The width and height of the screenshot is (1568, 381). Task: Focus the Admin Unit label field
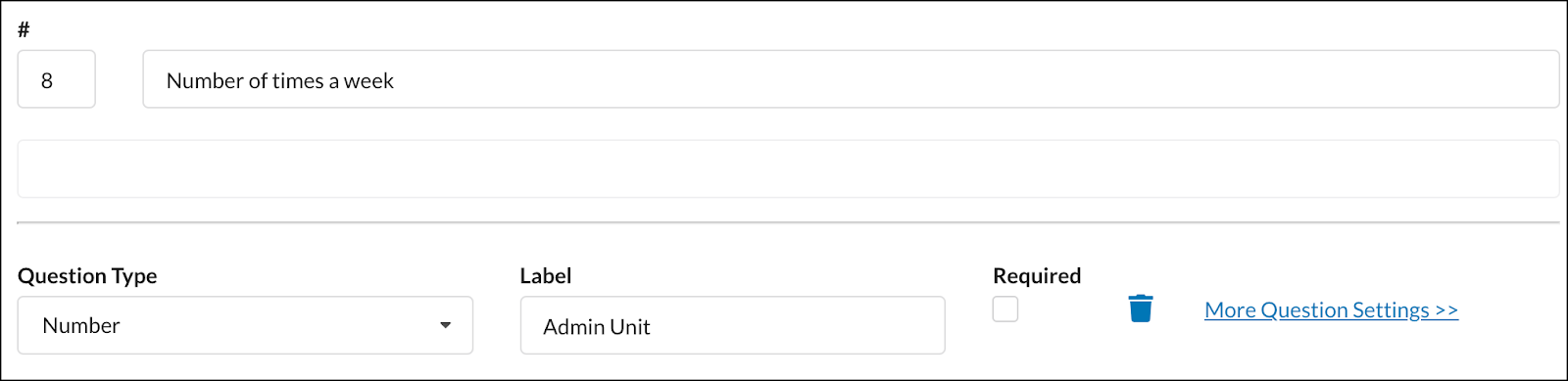pos(732,325)
